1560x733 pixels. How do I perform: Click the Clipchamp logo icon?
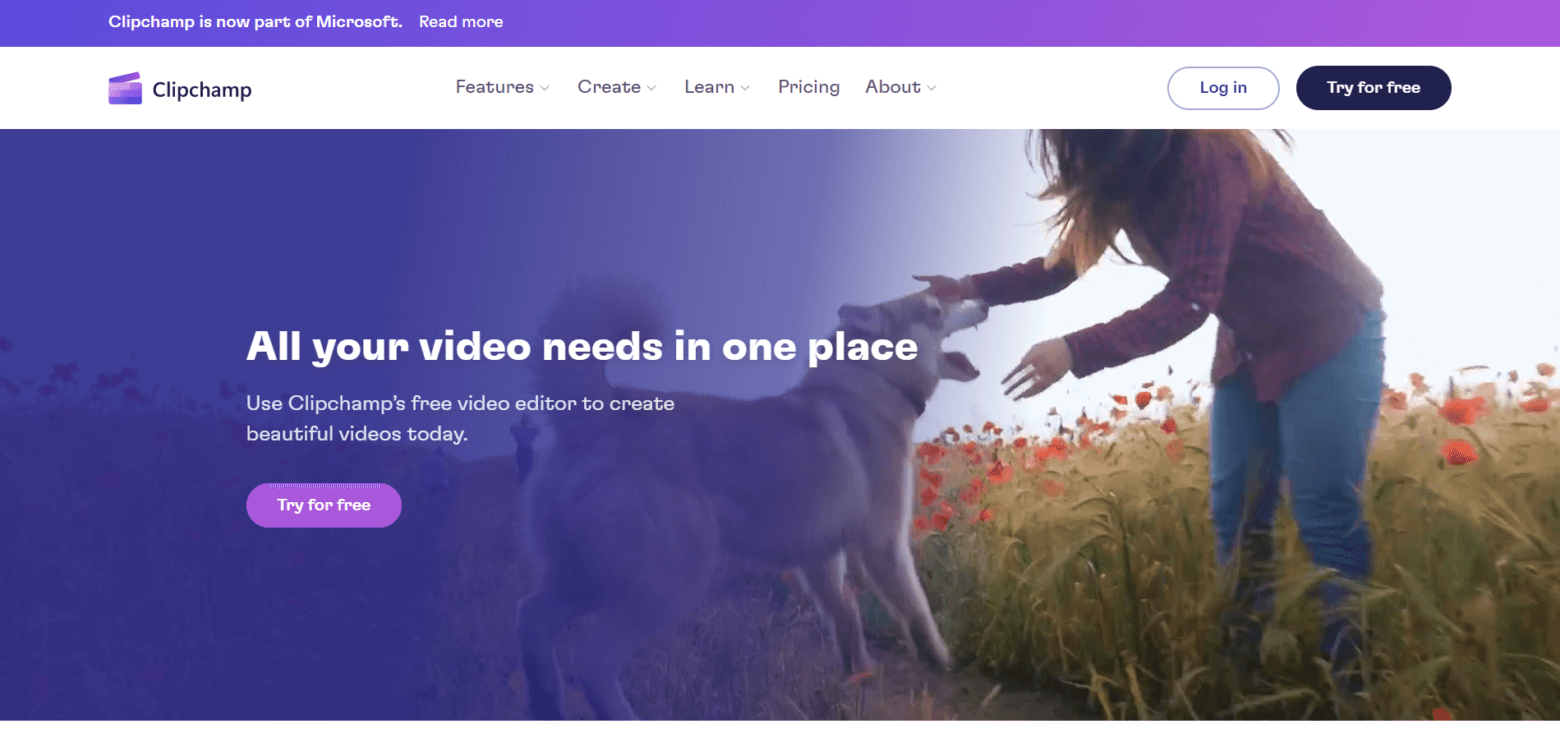(124, 88)
